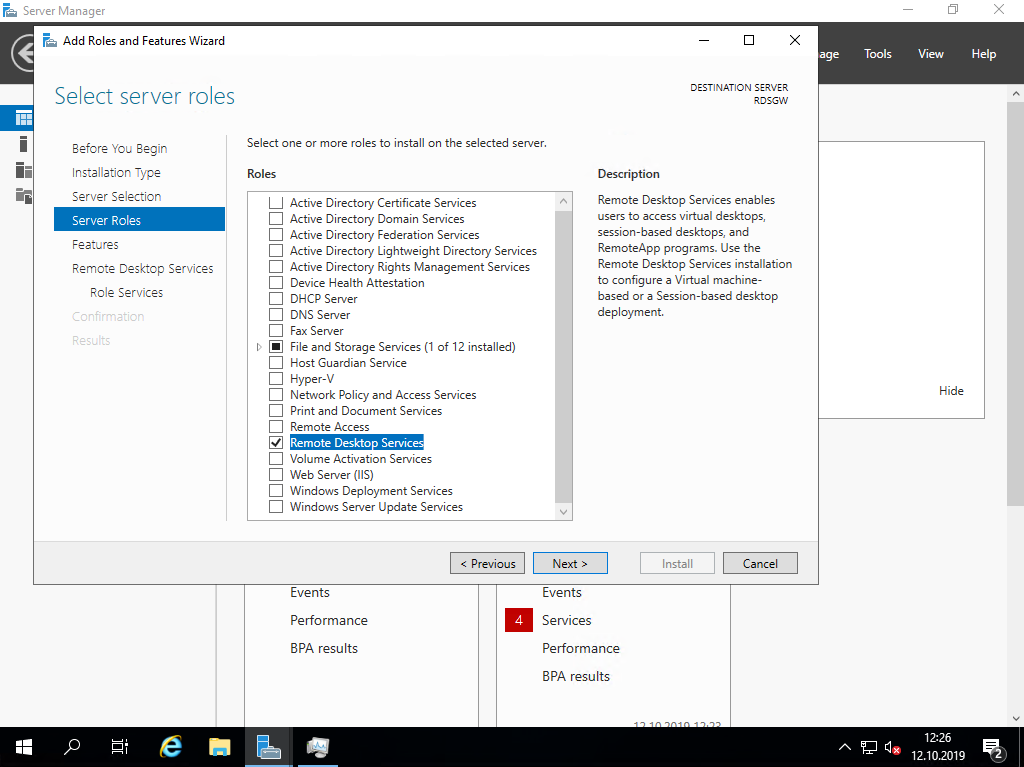Select Local Server icon in sidebar

(x=24, y=144)
